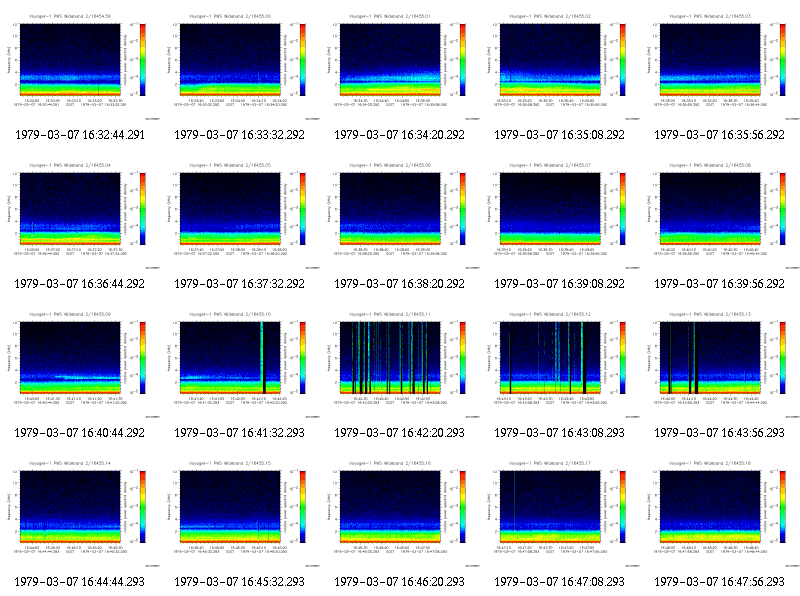This screenshot has height=596, width=800.
Task: Click timestamp text 1979-03-07 16:47:56.293
Action: click(719, 582)
